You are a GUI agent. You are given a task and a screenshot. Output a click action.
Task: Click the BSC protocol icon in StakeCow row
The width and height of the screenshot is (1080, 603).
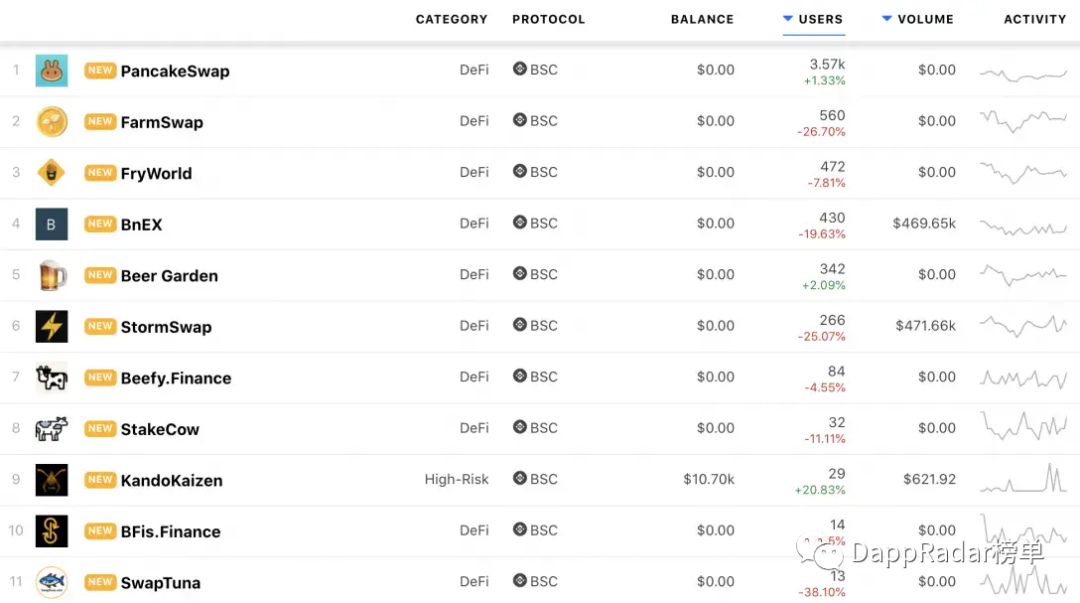[x=520, y=427]
